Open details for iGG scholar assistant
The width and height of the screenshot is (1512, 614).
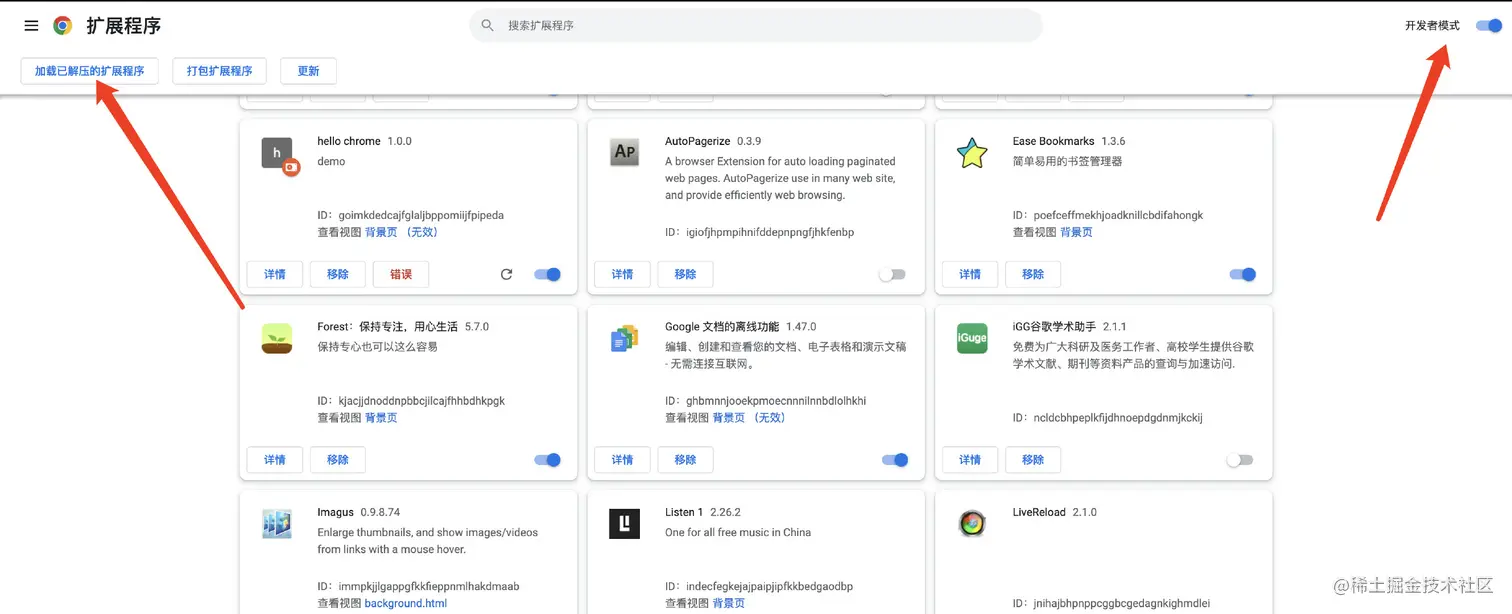[x=970, y=460]
